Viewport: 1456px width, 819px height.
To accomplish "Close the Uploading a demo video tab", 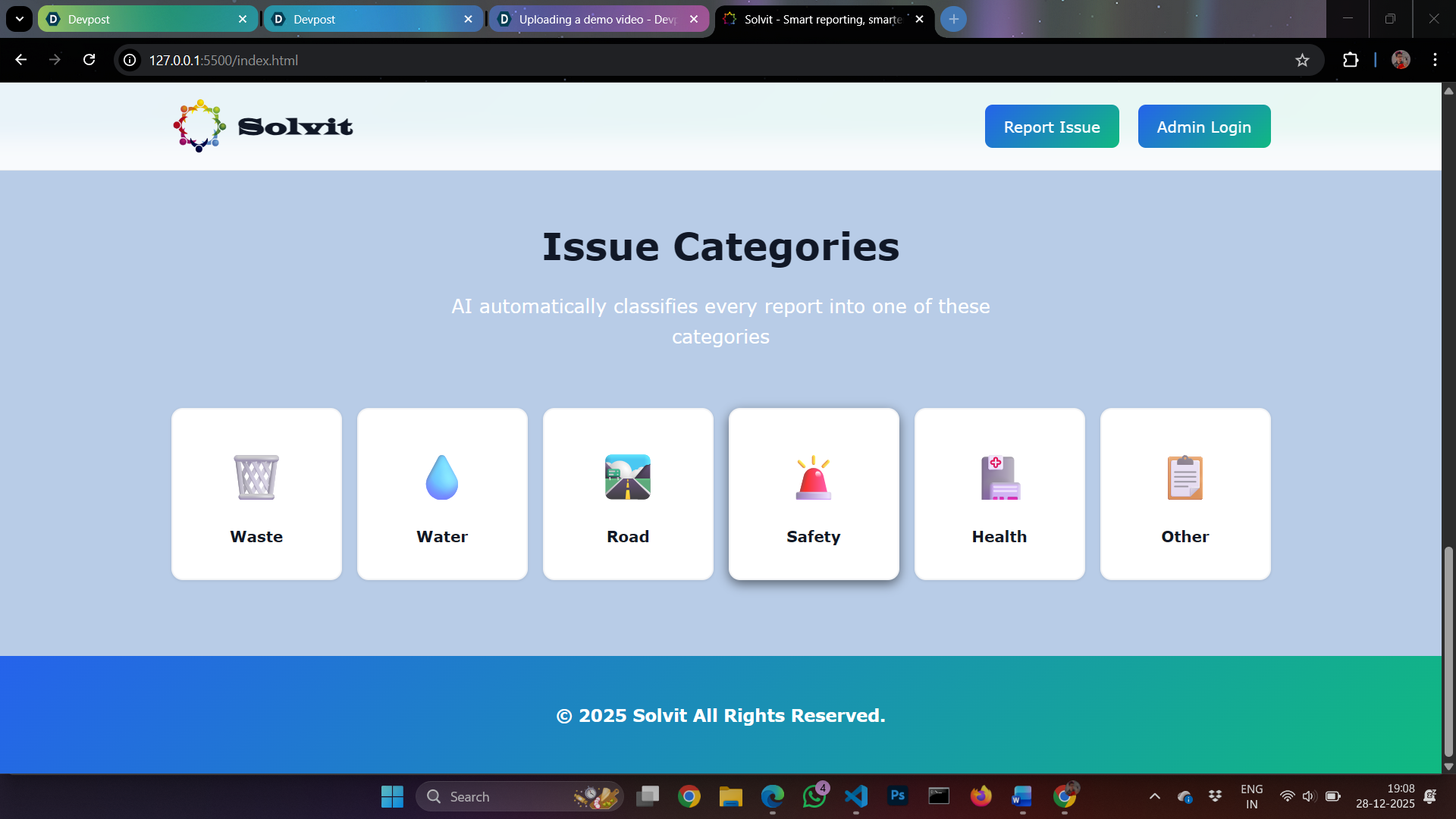I will click(694, 19).
